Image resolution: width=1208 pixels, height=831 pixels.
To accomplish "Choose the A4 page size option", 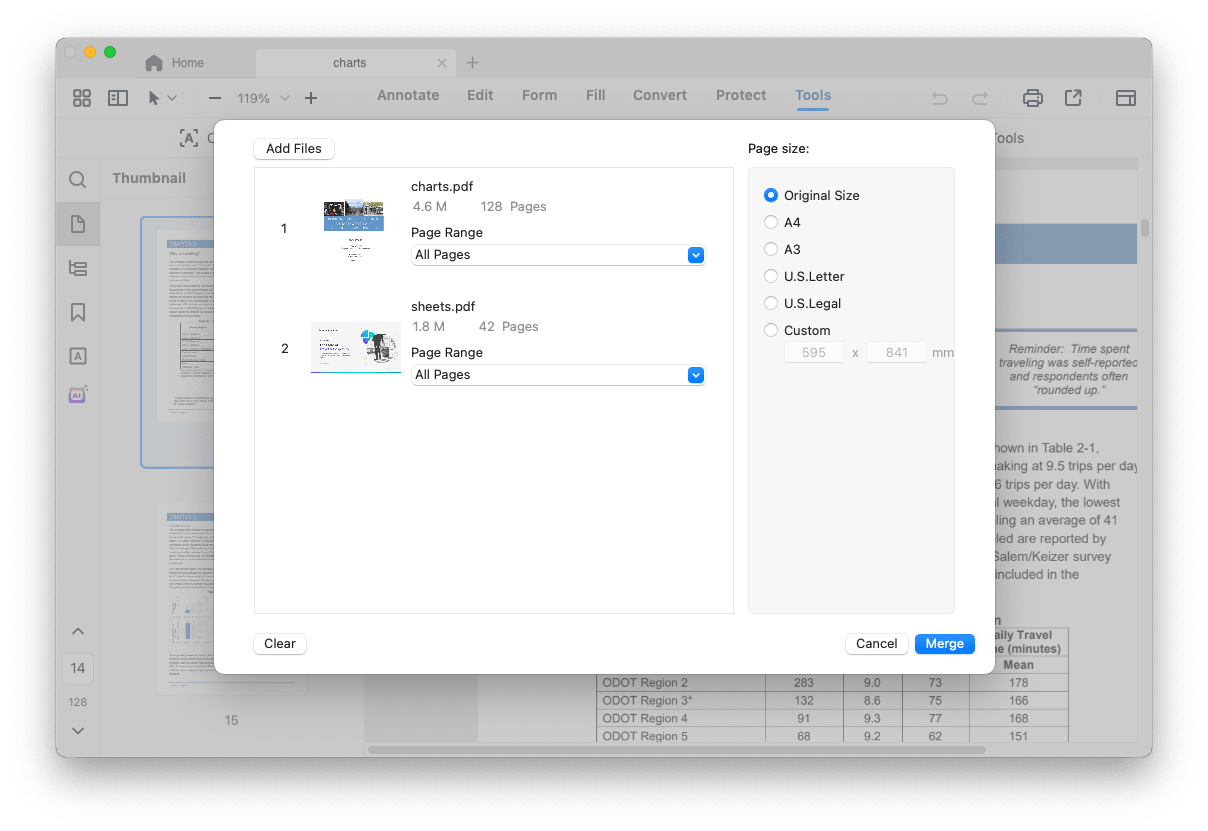I will click(x=770, y=222).
